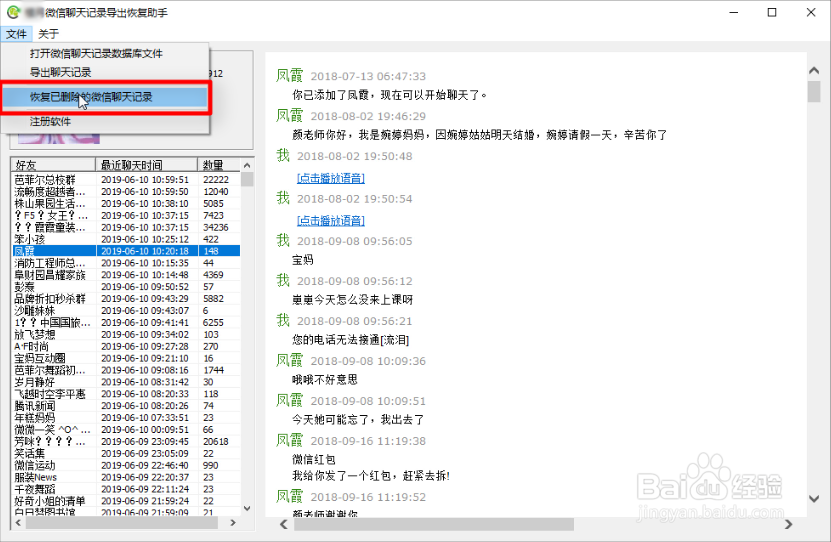Choose 打开微信聊天记录数据库文件 from the menu

(96, 54)
